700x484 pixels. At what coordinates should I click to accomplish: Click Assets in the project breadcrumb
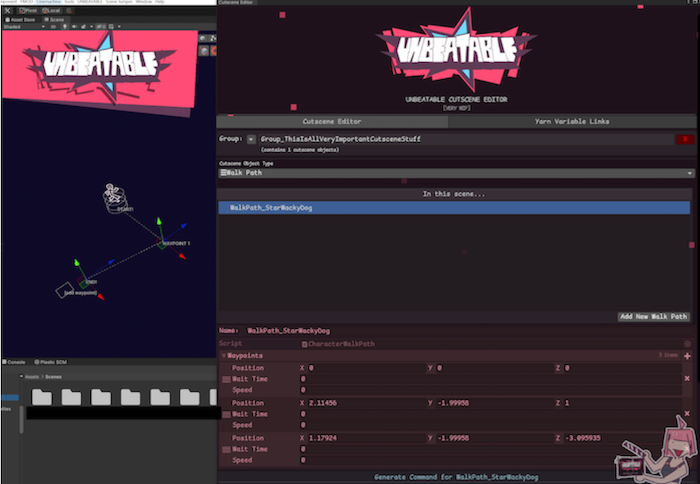coord(32,377)
